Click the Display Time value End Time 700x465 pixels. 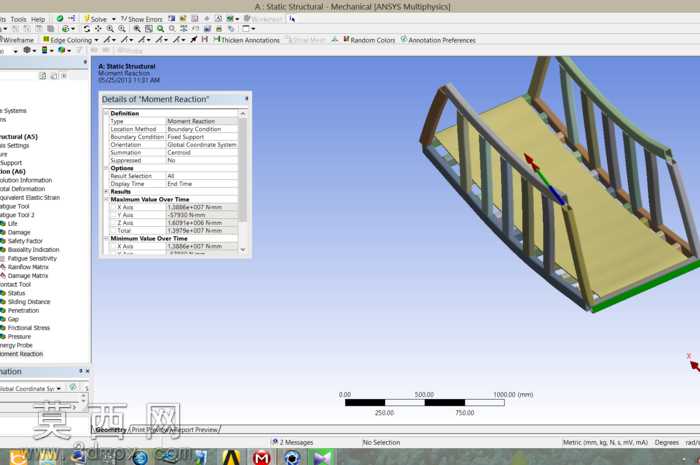pyautogui.click(x=202, y=184)
